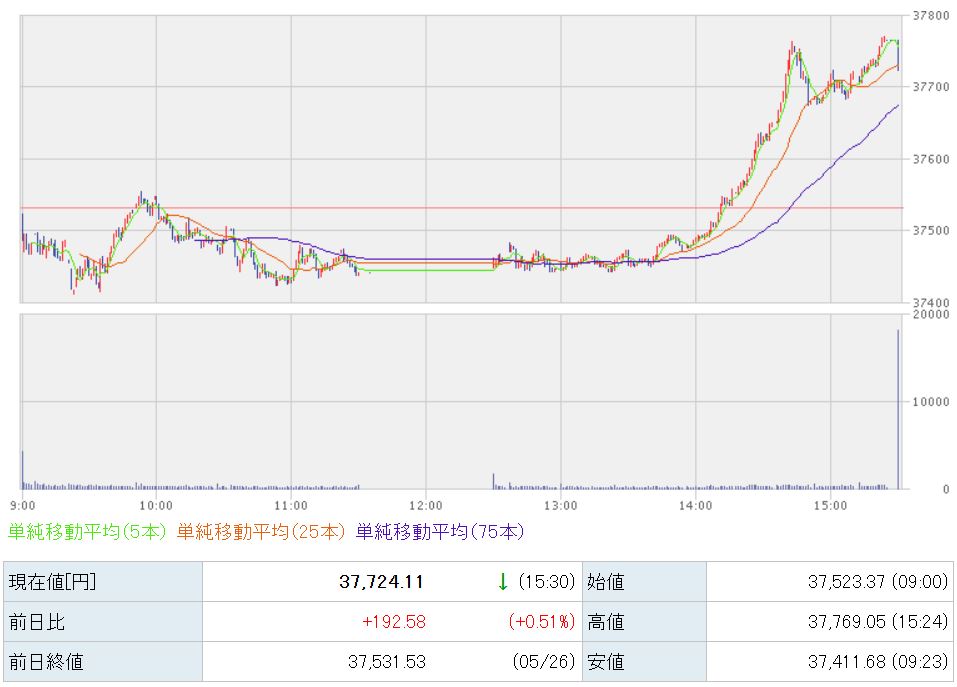The width and height of the screenshot is (957, 687).
Task: Click the (+0.51%) percentage change
Action: 541,622
